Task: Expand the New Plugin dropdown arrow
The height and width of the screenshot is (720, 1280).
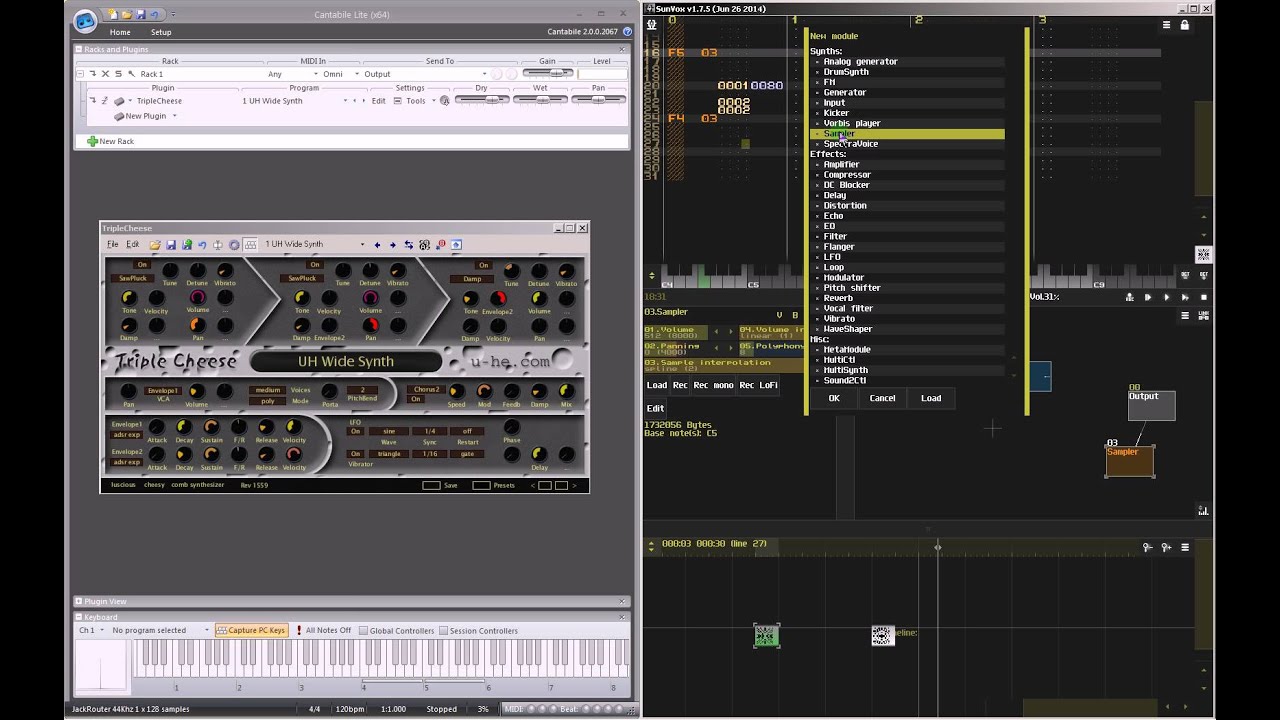Action: pyautogui.click(x=174, y=116)
